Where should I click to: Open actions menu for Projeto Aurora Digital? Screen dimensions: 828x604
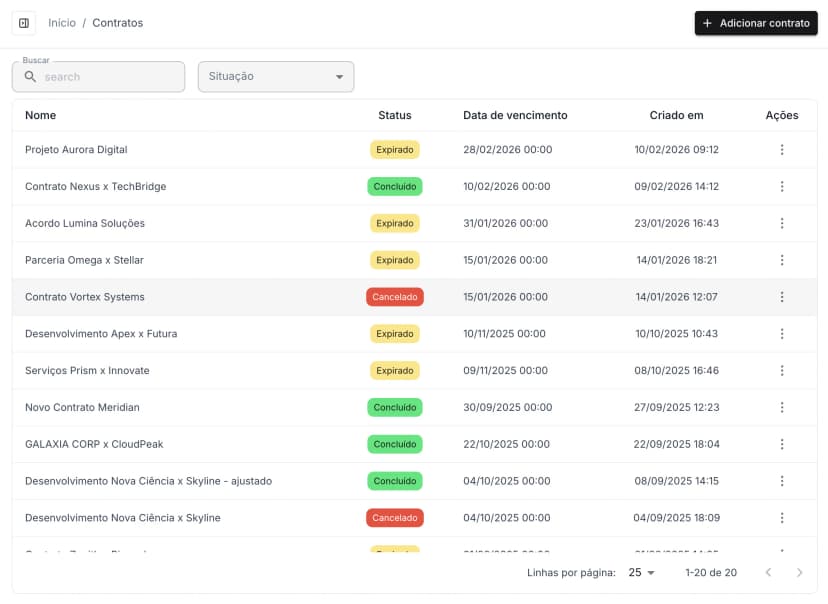(x=782, y=149)
